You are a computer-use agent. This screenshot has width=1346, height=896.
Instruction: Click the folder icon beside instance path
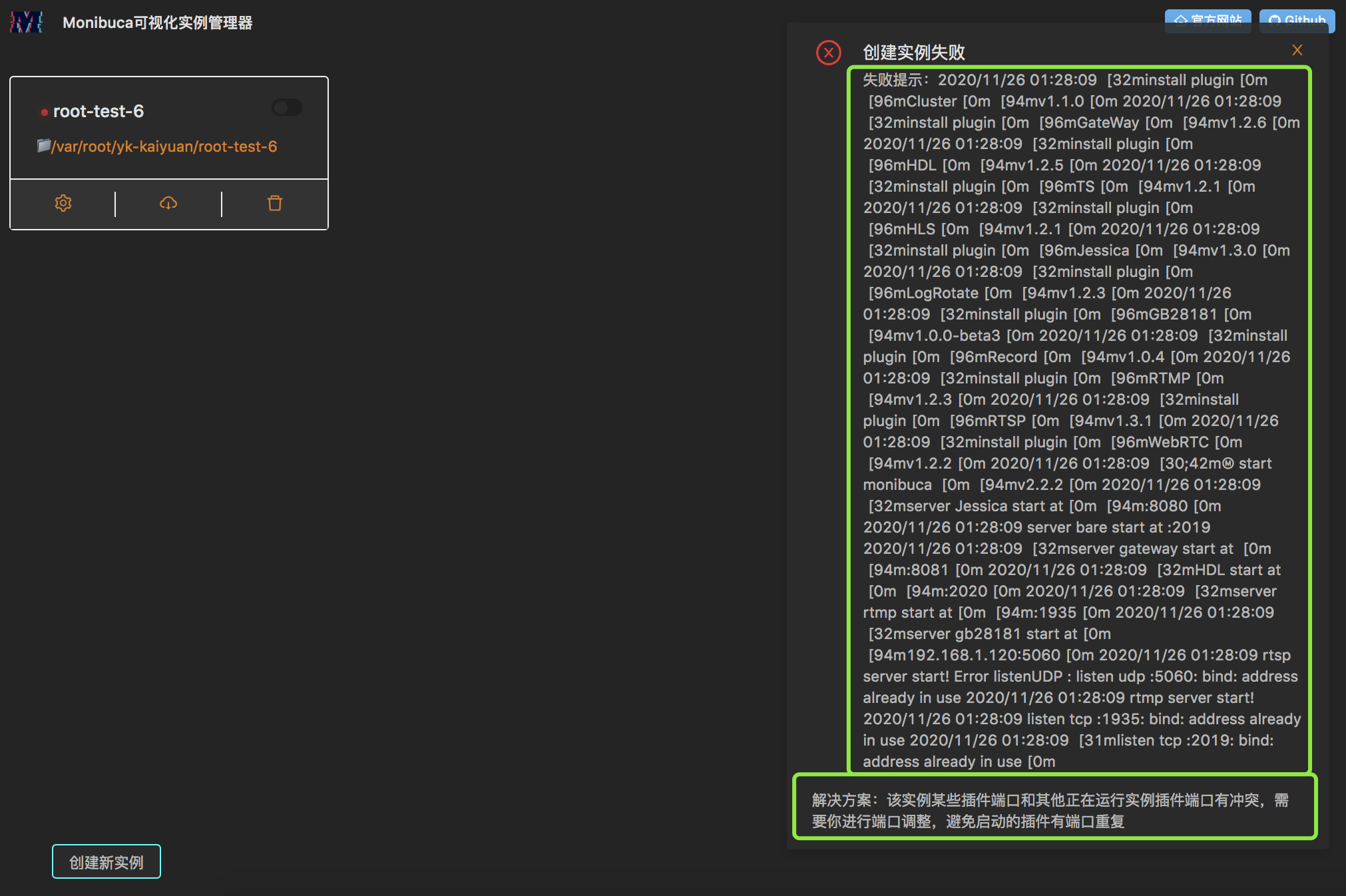(x=44, y=146)
